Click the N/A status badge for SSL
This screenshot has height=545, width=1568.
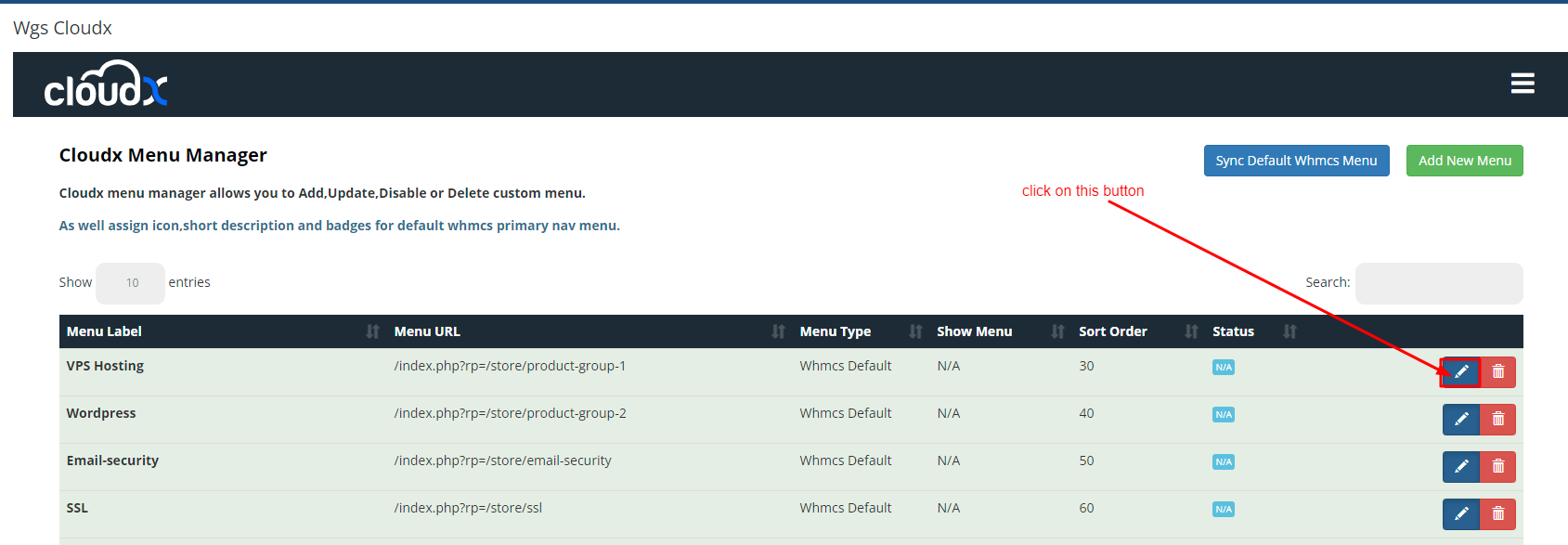coord(1223,510)
